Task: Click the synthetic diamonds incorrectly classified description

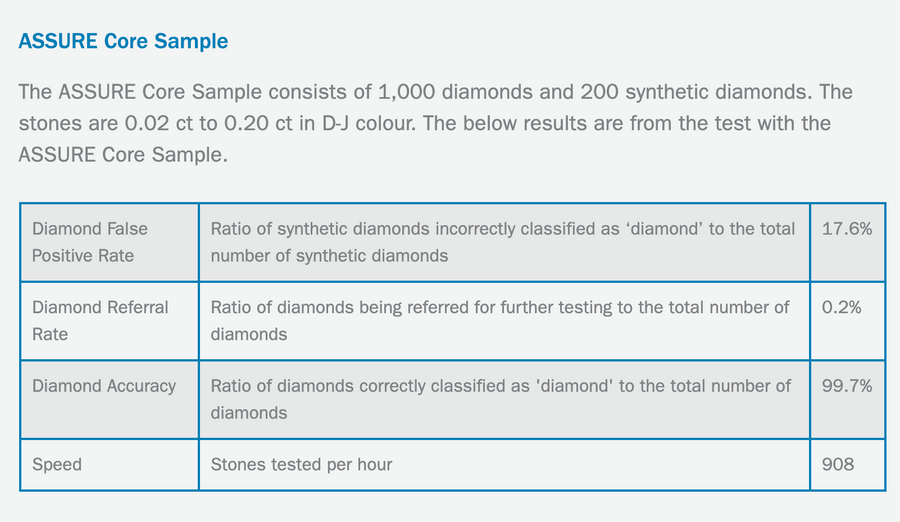Action: click(x=503, y=242)
